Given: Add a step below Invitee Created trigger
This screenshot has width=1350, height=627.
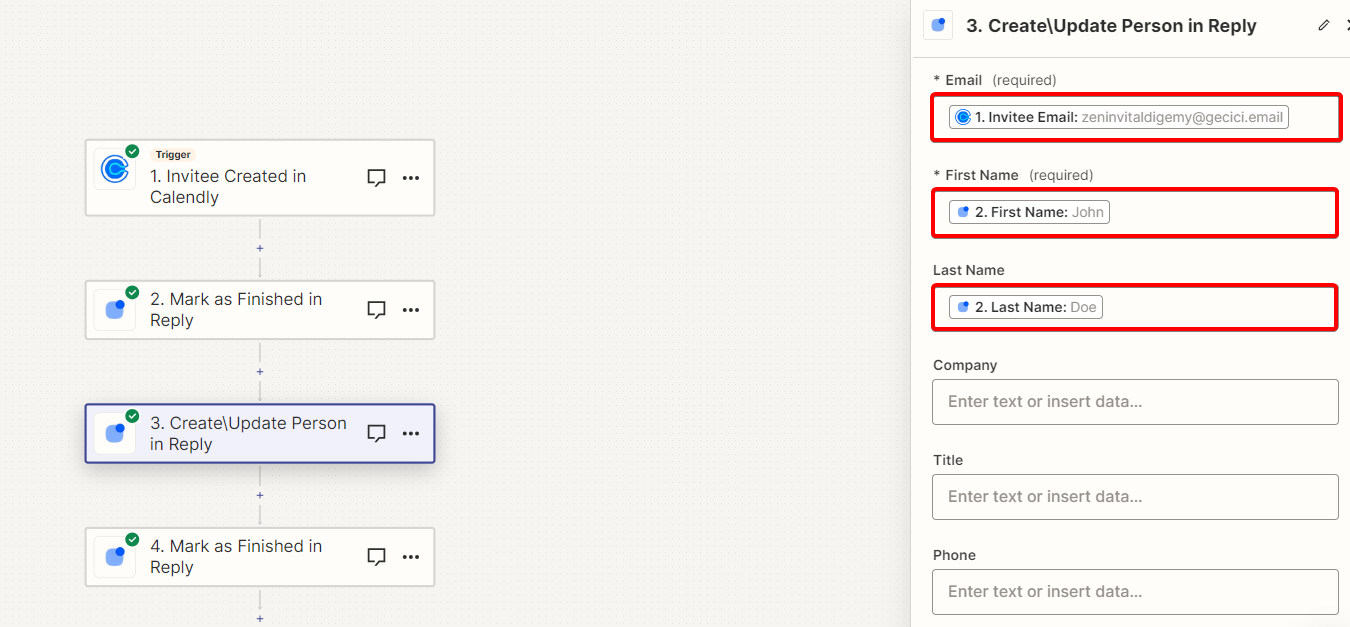Looking at the screenshot, I should point(260,248).
